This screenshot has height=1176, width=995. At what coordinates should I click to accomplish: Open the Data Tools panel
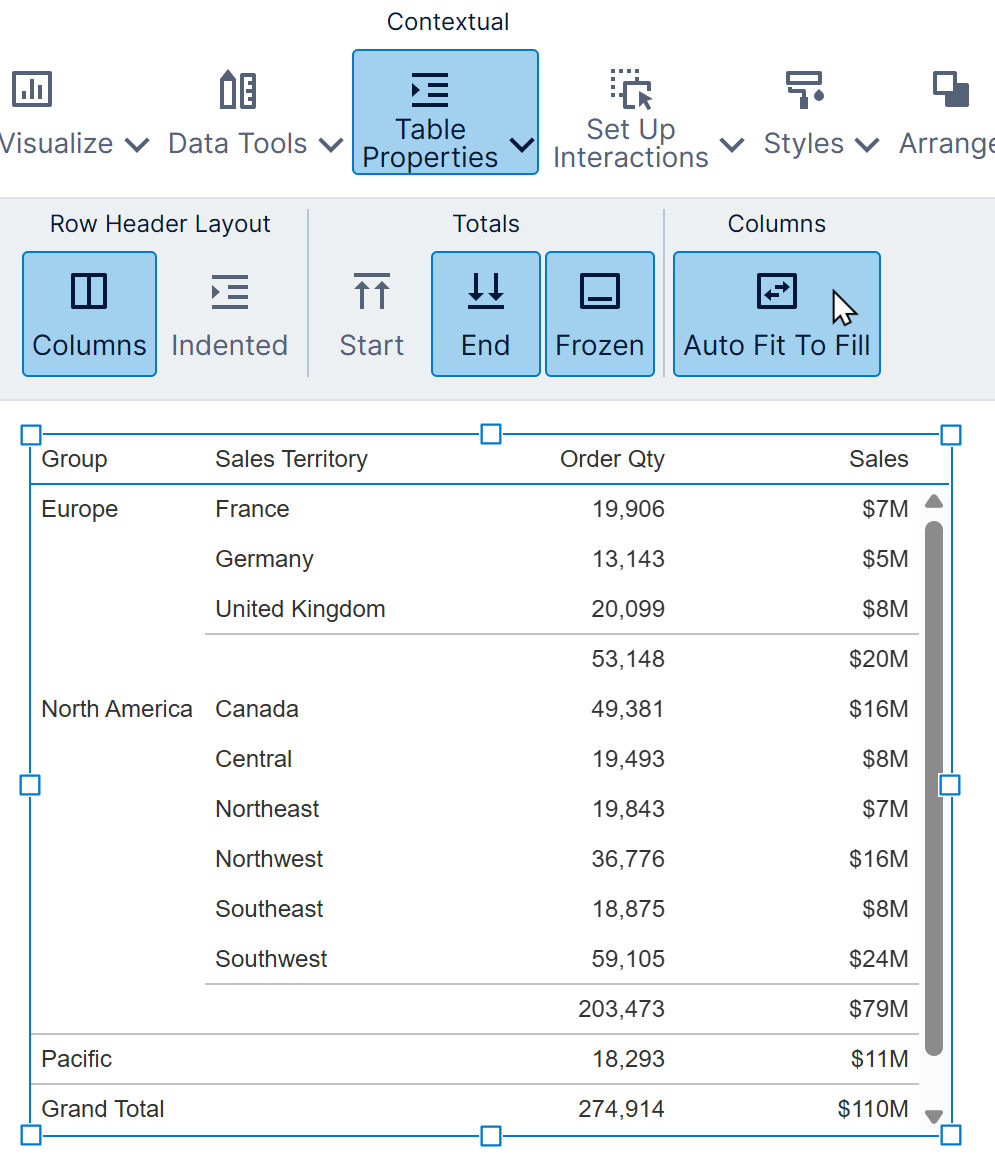point(236,89)
